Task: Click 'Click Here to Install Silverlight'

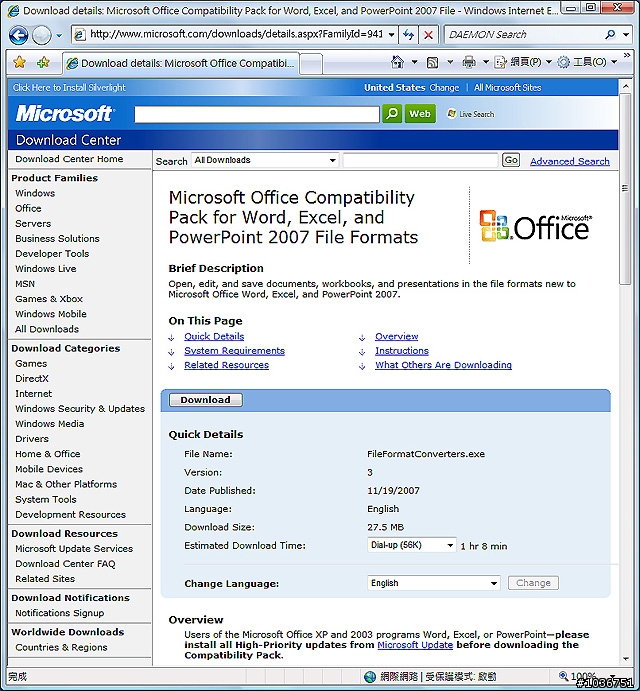Action: pyautogui.click(x=69, y=88)
